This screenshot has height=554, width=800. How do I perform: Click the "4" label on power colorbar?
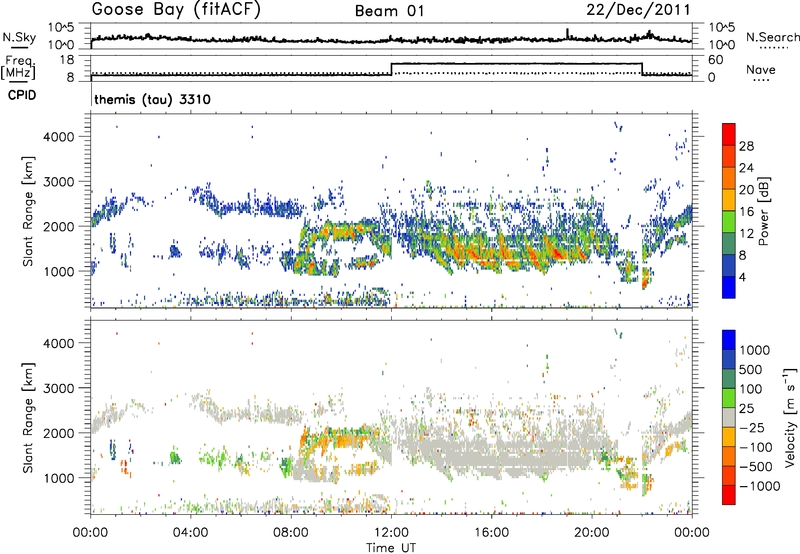click(743, 277)
